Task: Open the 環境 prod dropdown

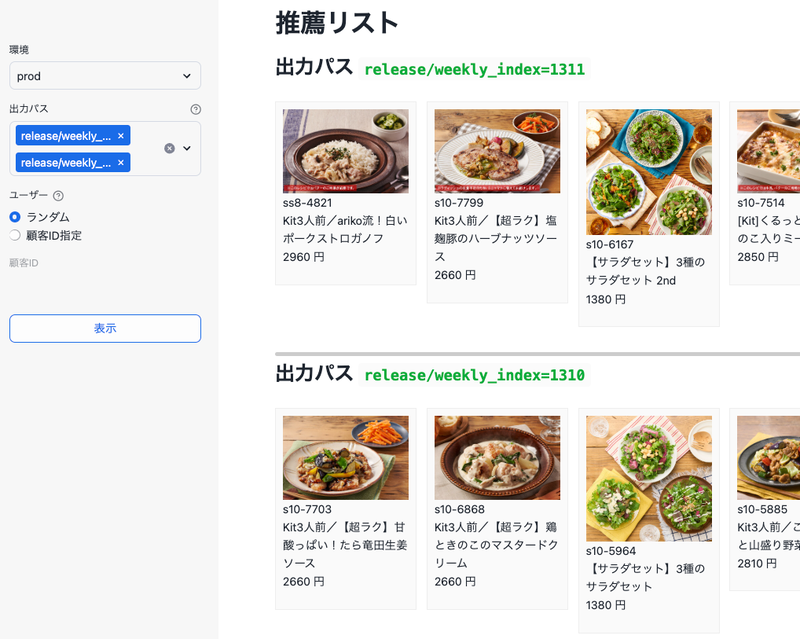Action: (105, 76)
